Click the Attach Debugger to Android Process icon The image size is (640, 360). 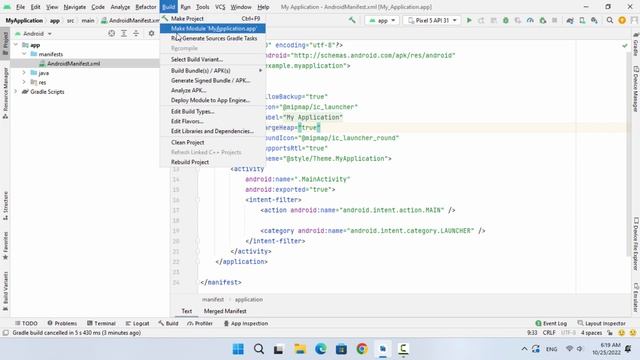click(542, 20)
